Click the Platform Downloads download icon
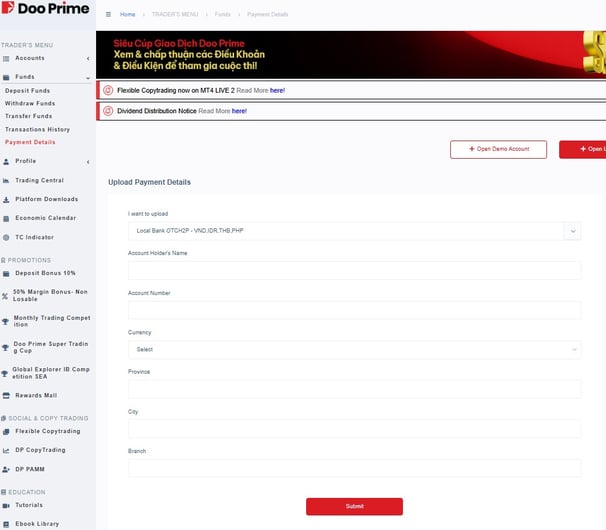The width and height of the screenshot is (606, 530). point(6,199)
